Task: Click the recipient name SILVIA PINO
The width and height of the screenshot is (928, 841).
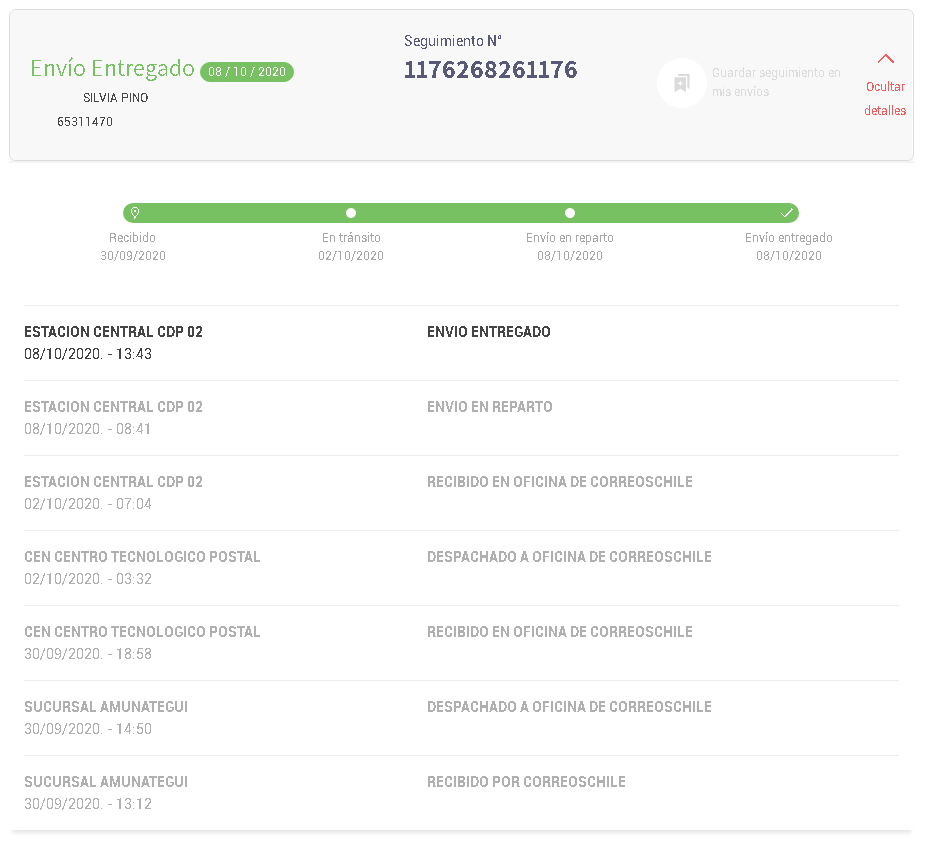Action: (x=116, y=98)
